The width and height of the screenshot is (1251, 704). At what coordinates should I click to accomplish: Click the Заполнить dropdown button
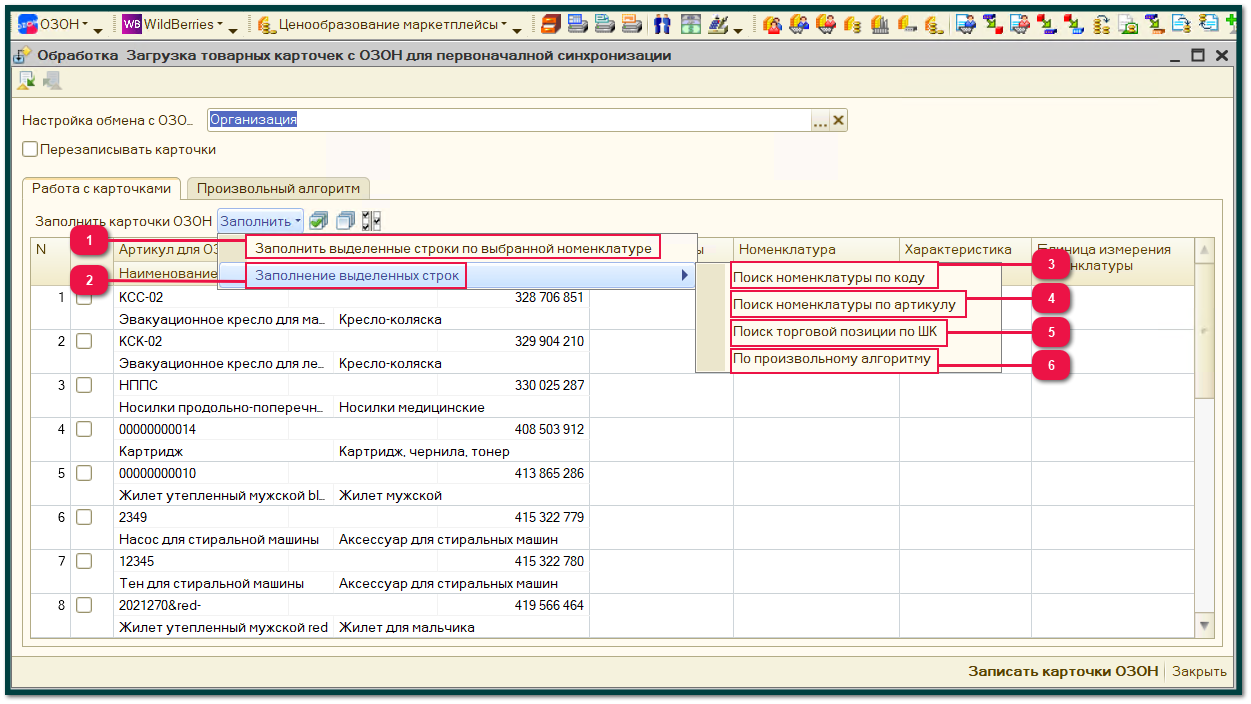[x=260, y=221]
